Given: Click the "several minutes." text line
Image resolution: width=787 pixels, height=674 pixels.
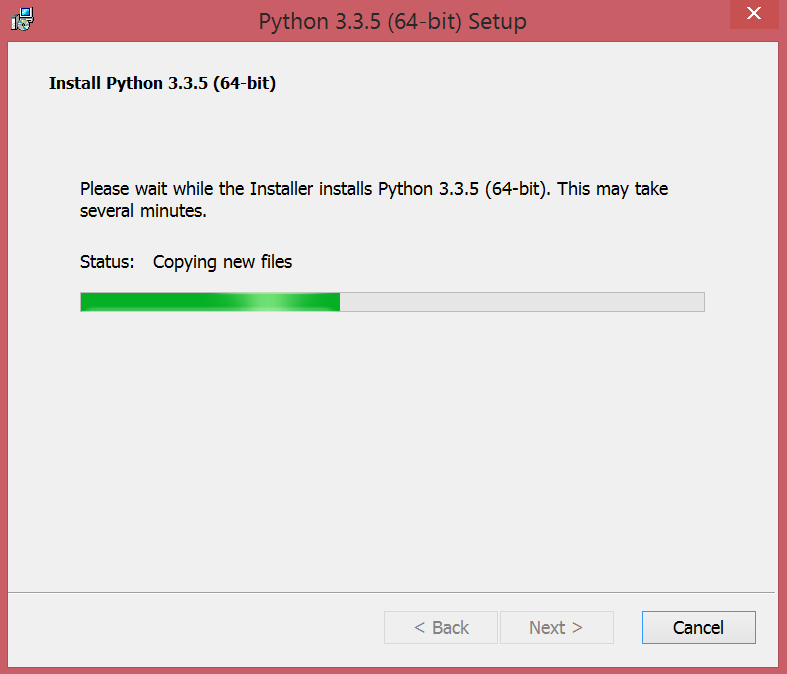Looking at the screenshot, I should [143, 212].
